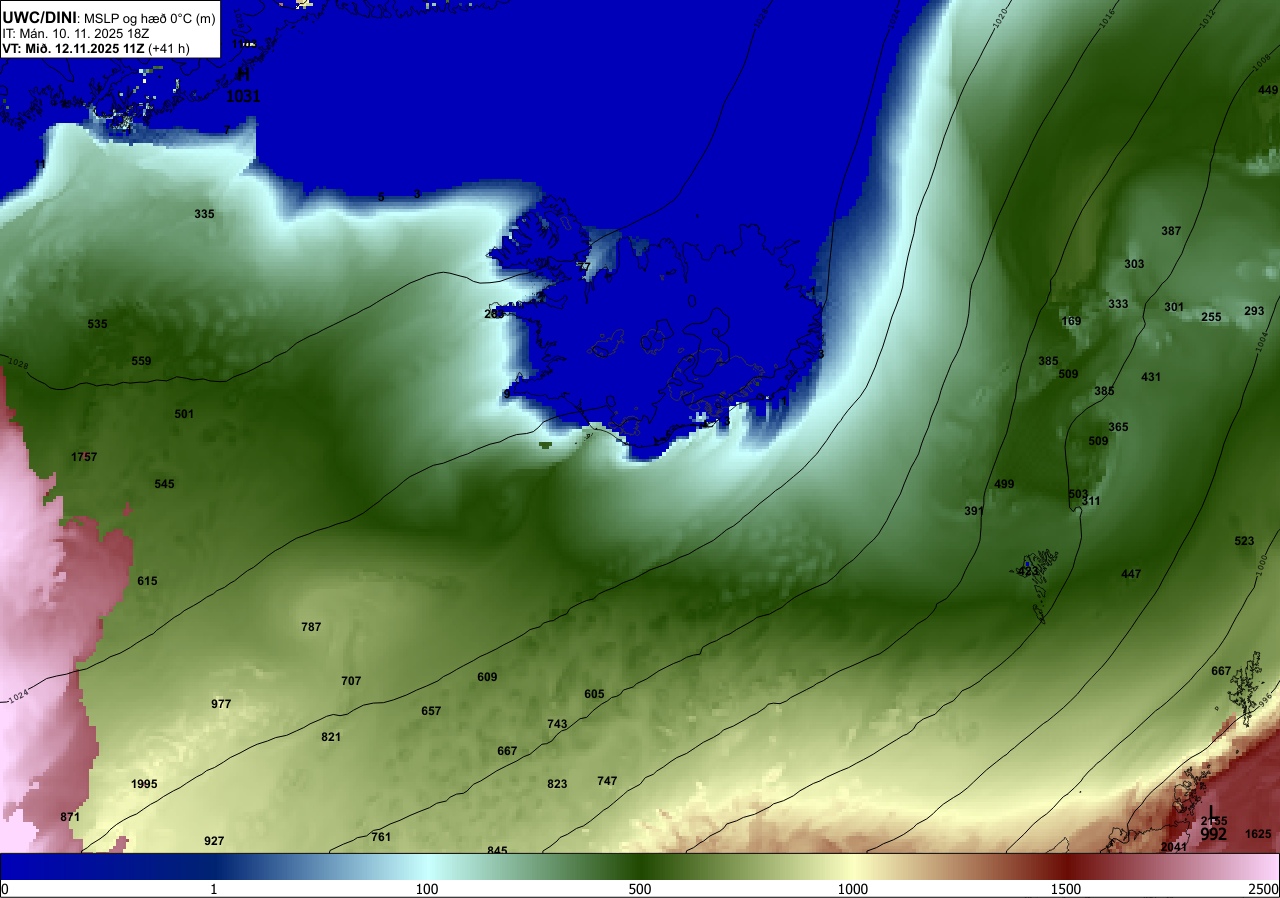
Task: Click the UWC/DINI title text
Action: coord(39,16)
